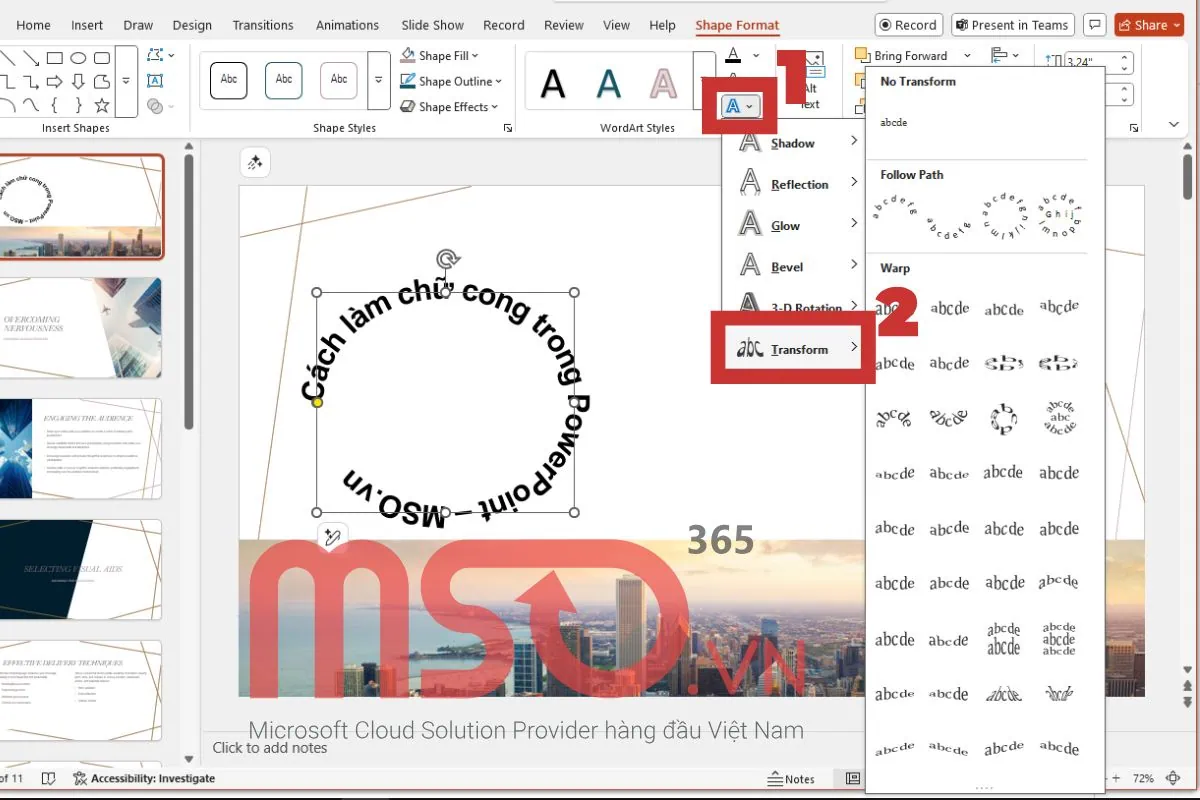Open the comments pane icon
This screenshot has height=800, width=1200.
tap(1096, 25)
